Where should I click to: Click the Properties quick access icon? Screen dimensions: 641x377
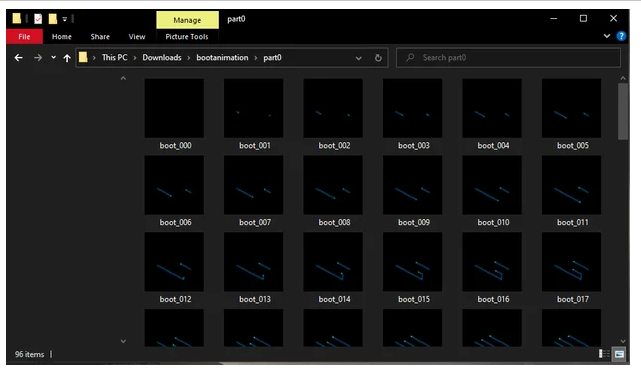(x=38, y=19)
